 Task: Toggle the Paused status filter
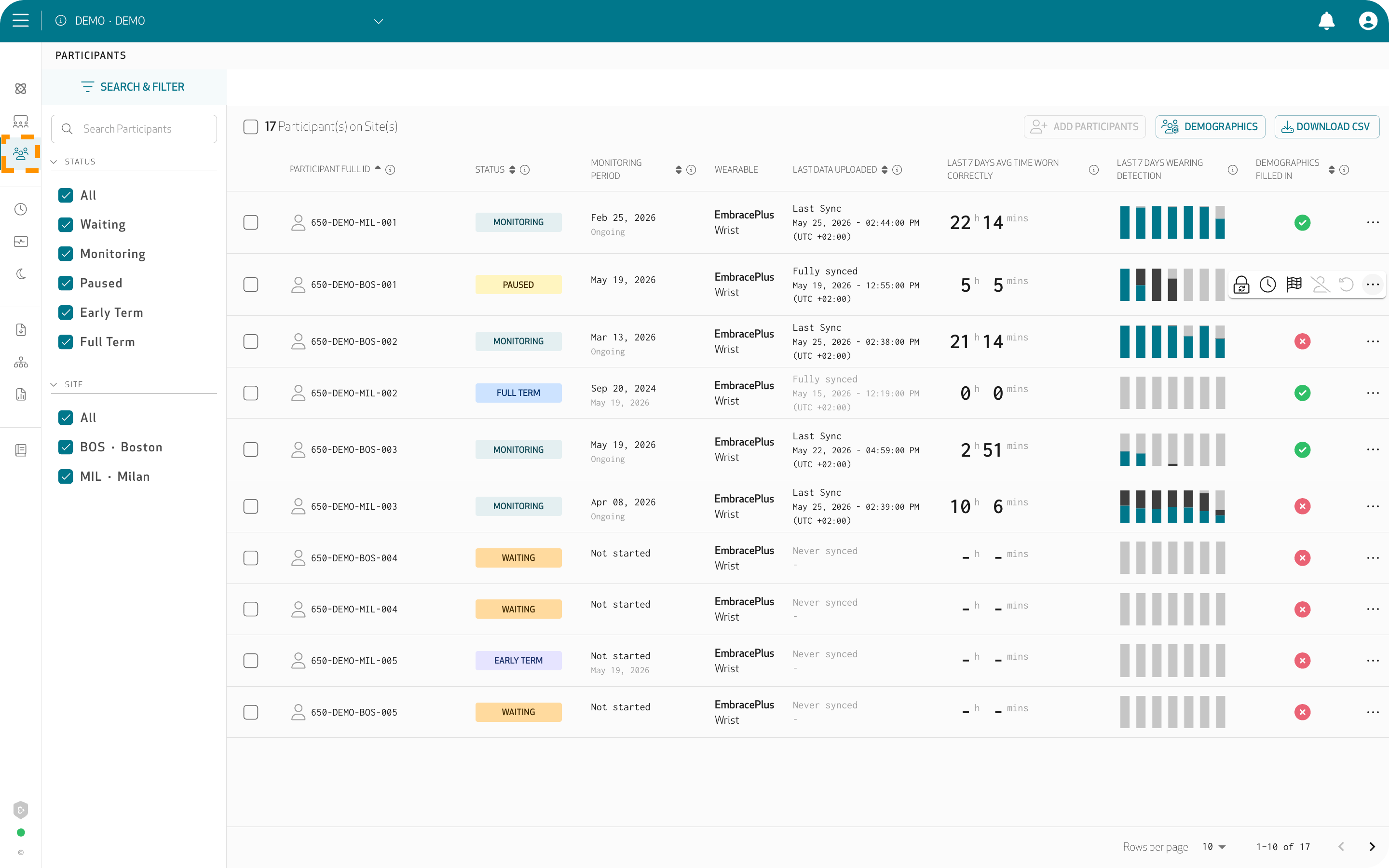[66, 283]
